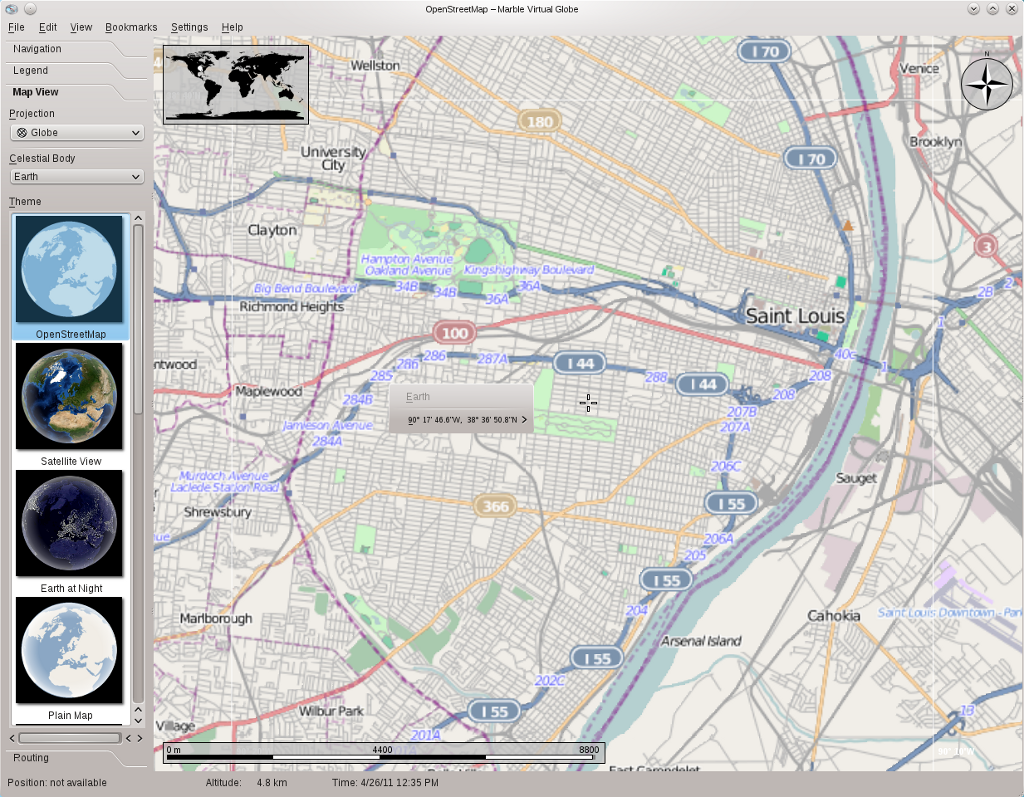The height and width of the screenshot is (797, 1024).
Task: Click the Jamieson Avenue label
Action: point(328,425)
